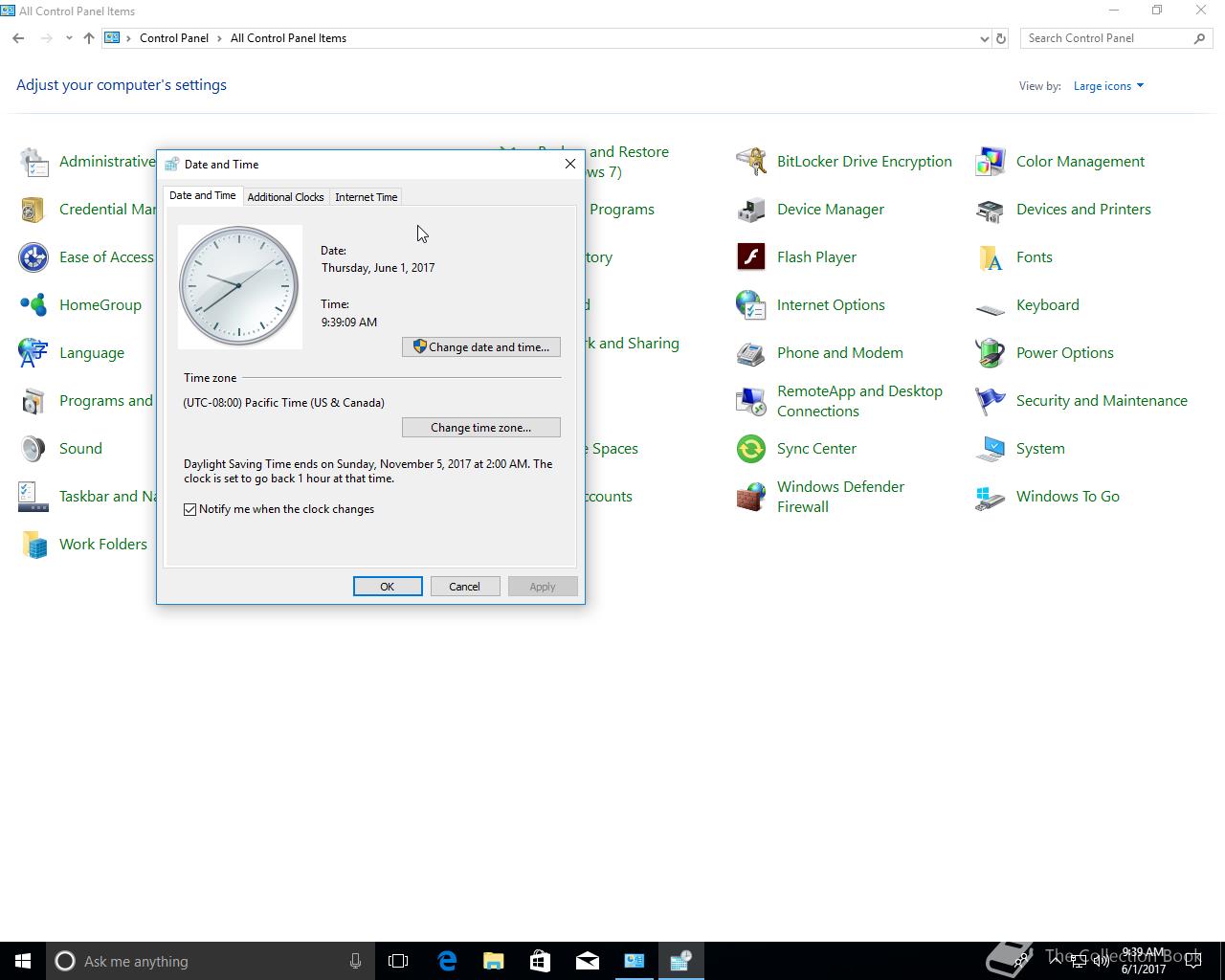Open the Device Manager icon
1225x980 pixels.
751,210
